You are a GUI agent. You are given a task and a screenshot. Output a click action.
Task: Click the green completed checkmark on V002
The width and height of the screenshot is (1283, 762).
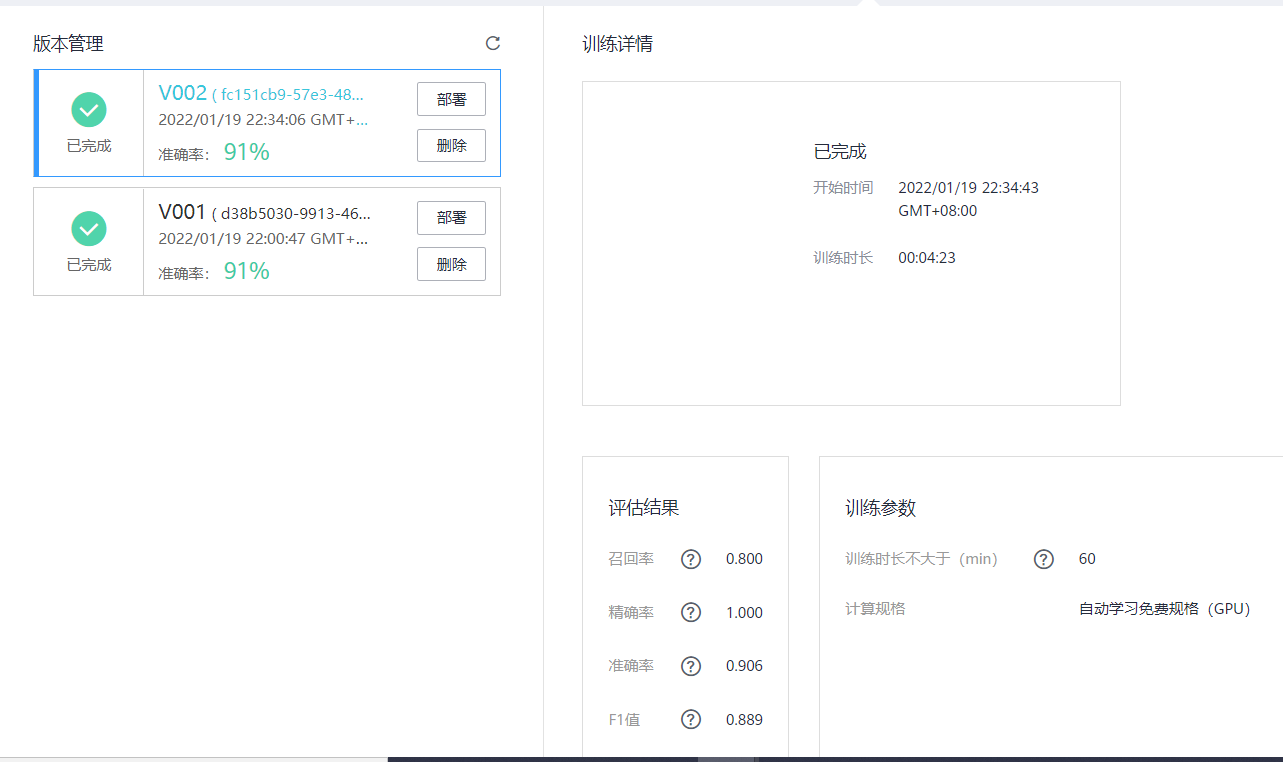[88, 109]
